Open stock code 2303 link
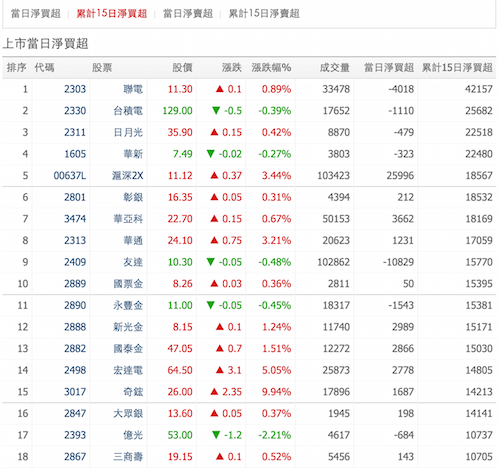The image size is (500, 468). point(75,89)
